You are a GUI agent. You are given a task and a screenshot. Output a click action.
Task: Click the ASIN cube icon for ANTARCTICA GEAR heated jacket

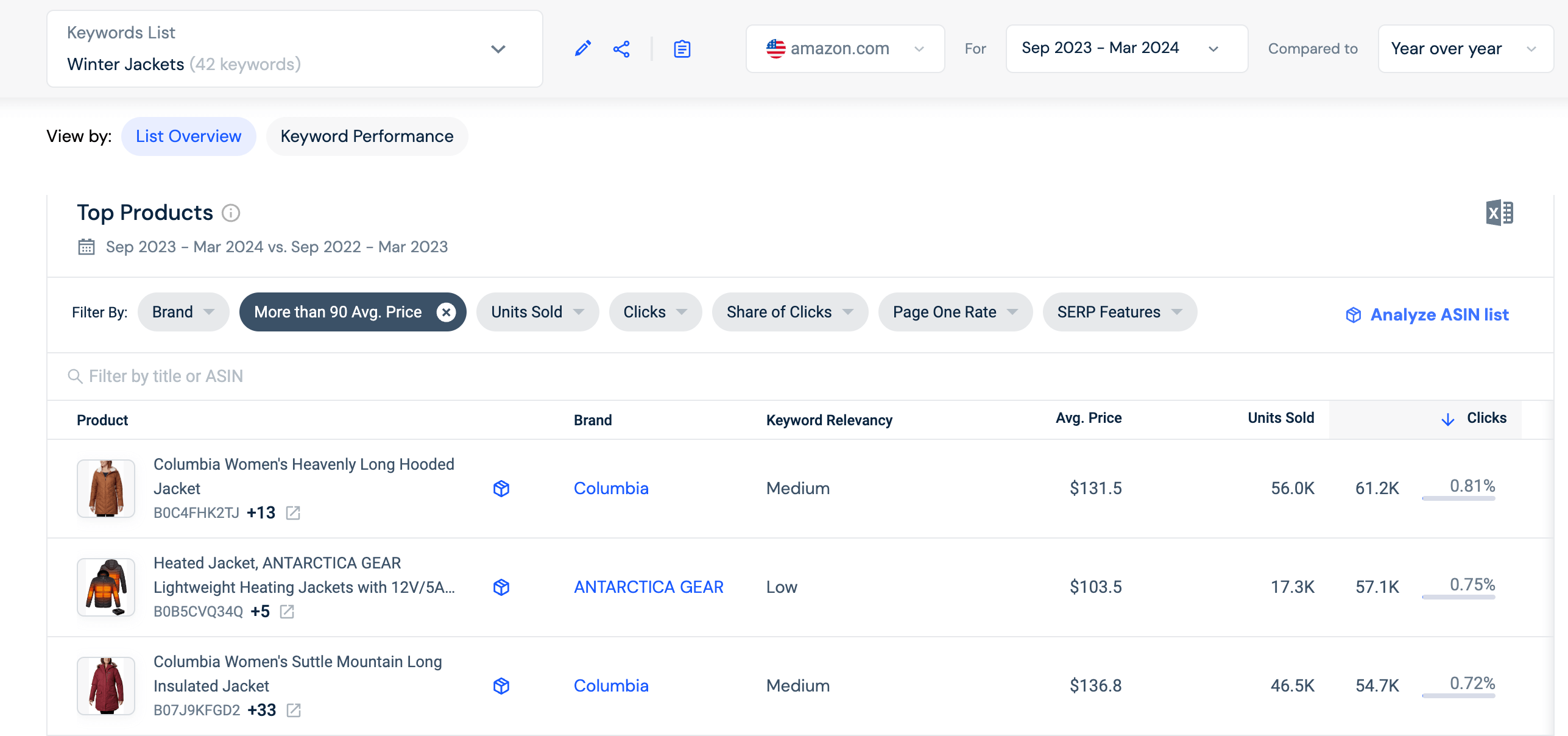501,587
